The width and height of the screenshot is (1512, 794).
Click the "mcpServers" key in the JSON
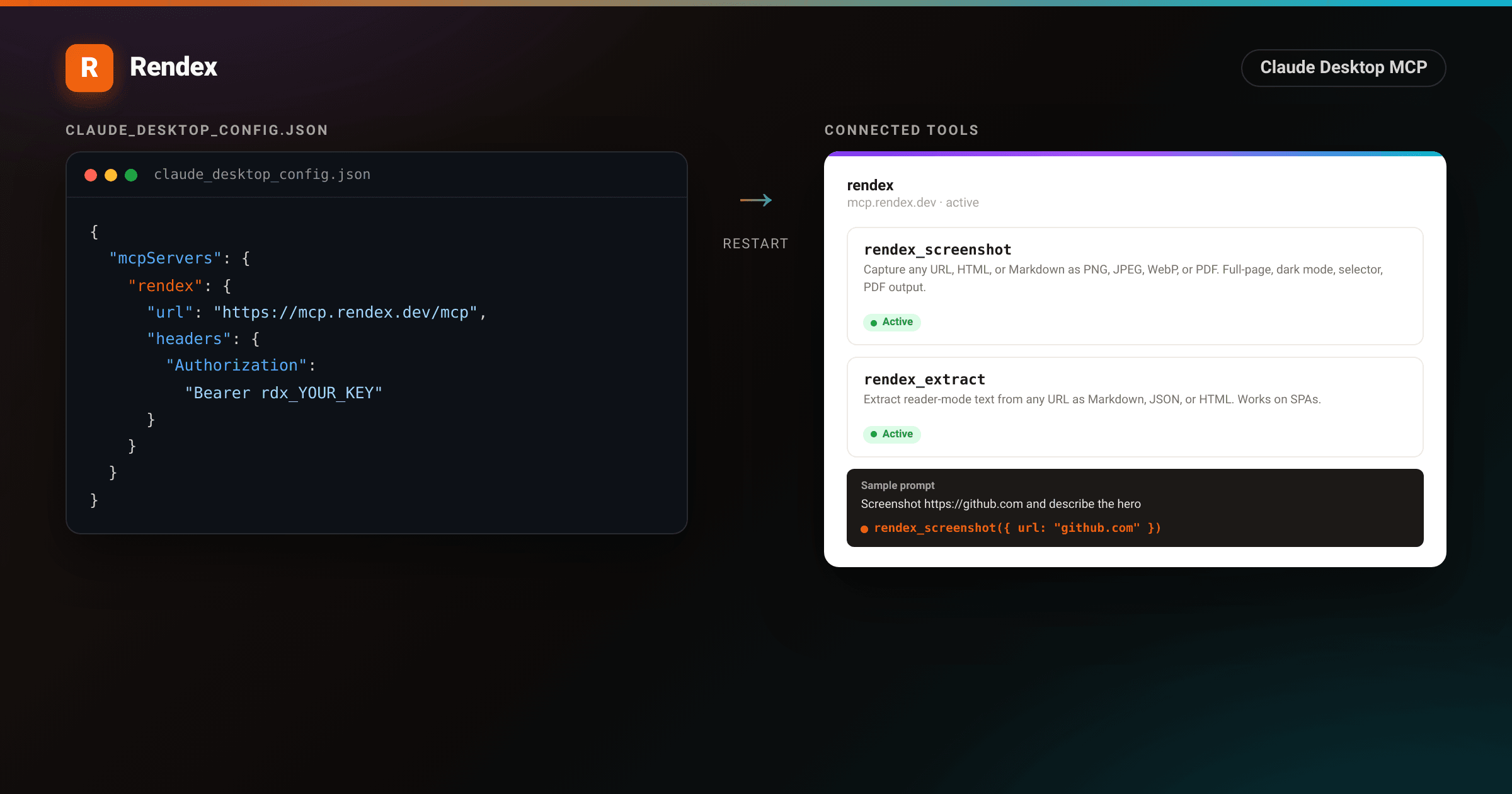pyautogui.click(x=165, y=258)
